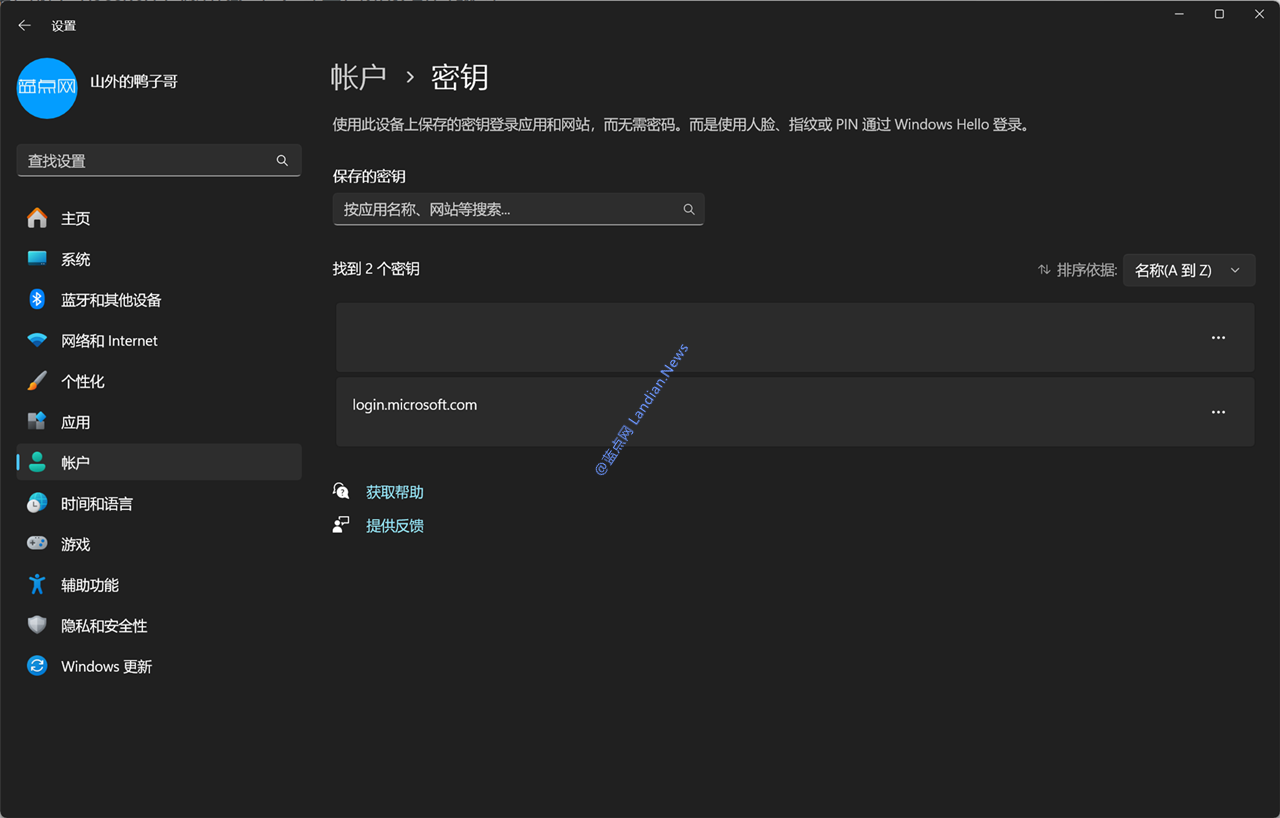Screen dimensions: 1280x818
Task: Open the 主页 home icon
Action: pos(37,218)
